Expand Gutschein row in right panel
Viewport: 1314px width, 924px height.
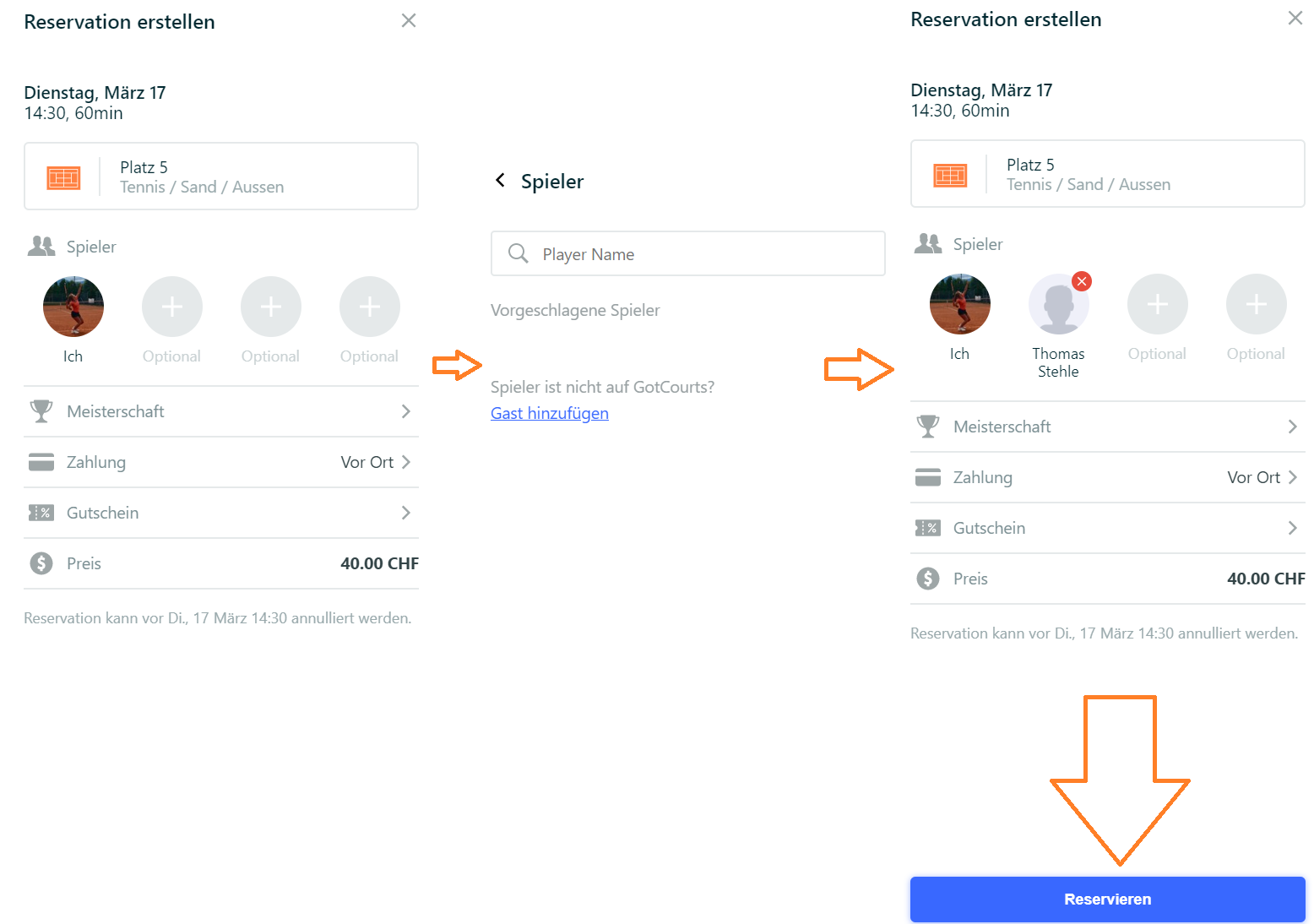click(1108, 528)
